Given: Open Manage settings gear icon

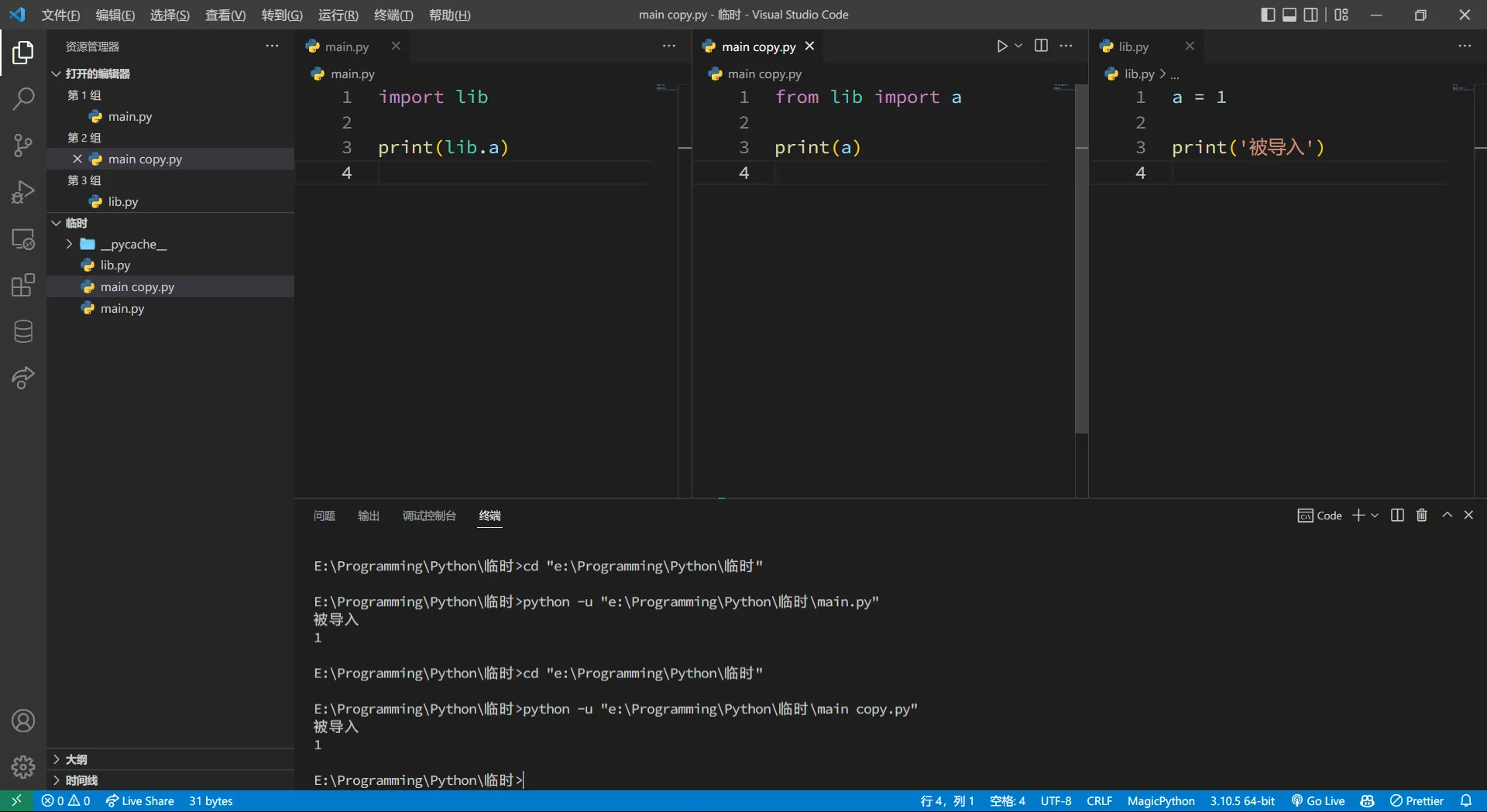Looking at the screenshot, I should (23, 766).
